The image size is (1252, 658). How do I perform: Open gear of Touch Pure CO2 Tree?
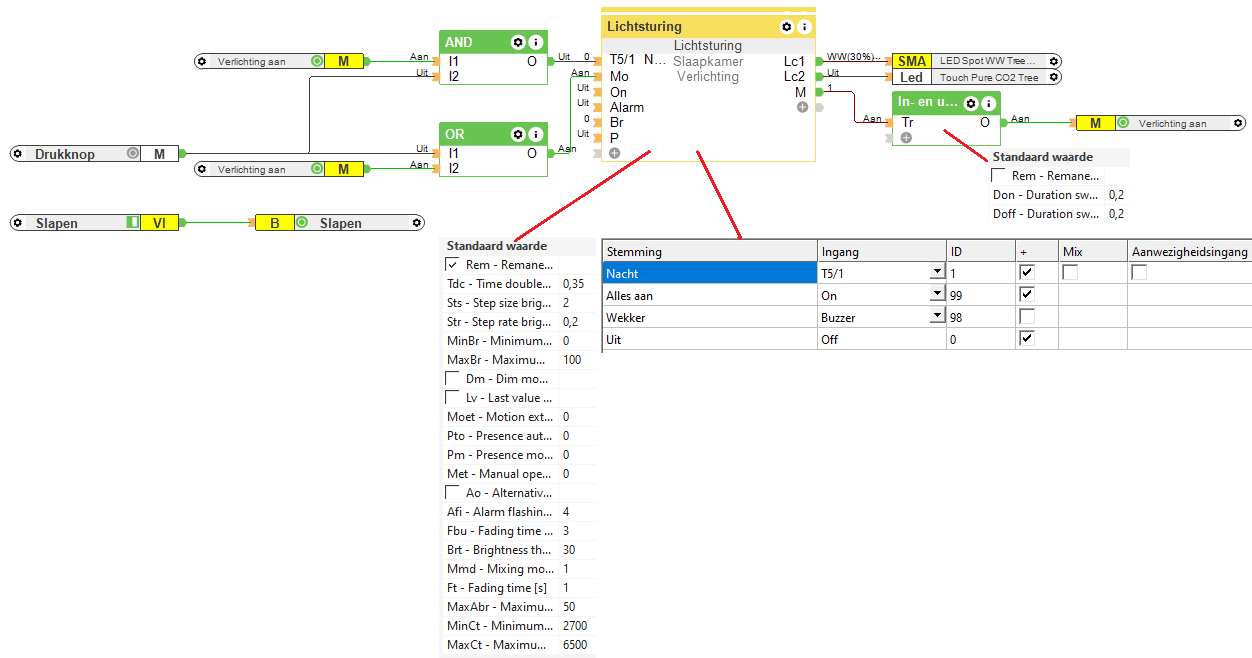1054,77
